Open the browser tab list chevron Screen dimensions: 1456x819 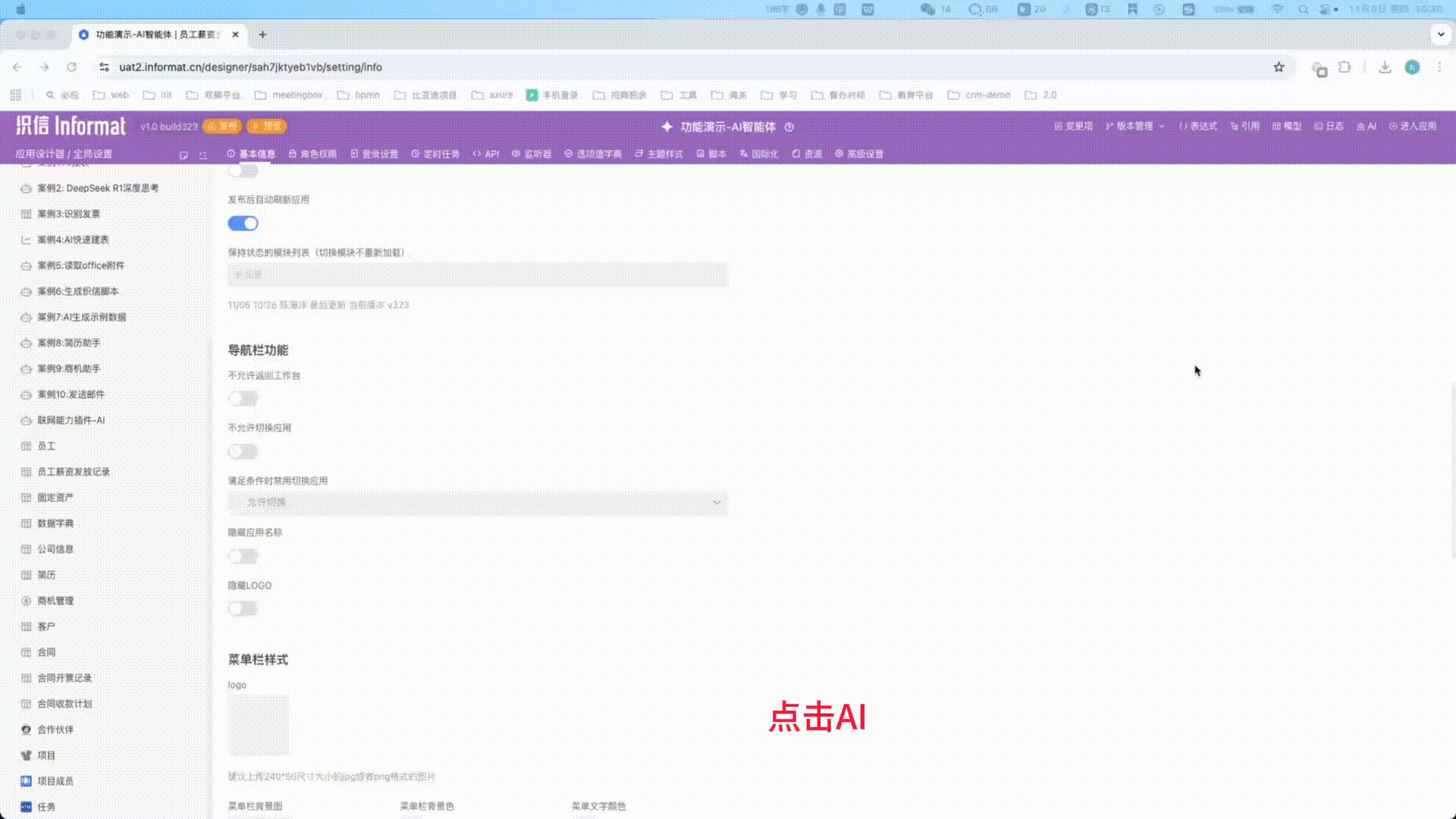(1440, 34)
